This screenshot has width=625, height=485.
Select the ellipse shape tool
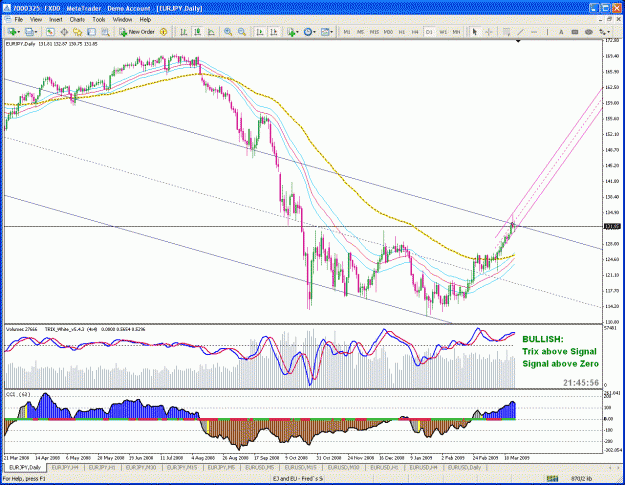[589, 32]
